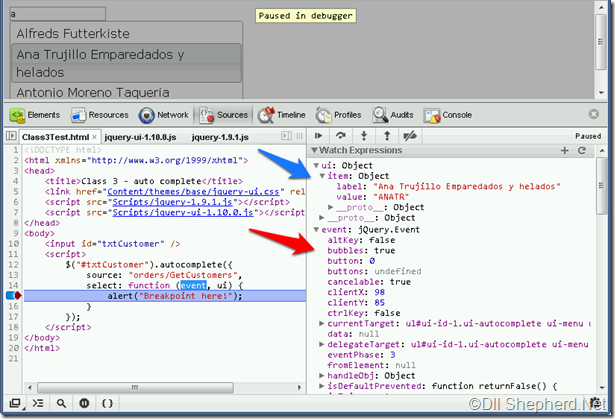Collapse the event jQuery.Event node
This screenshot has height=419, width=615.
[x=316, y=230]
